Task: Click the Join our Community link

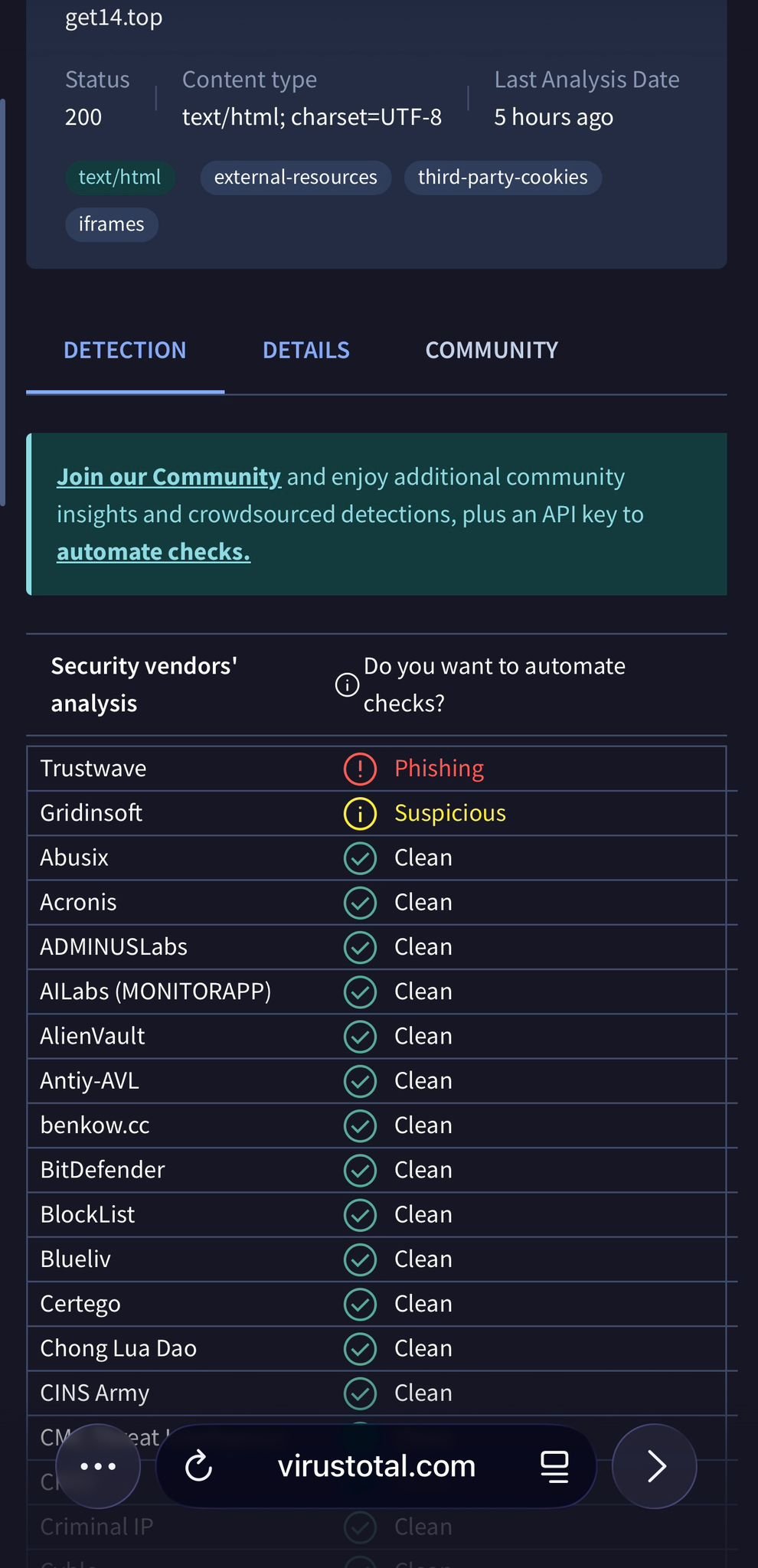Action: click(168, 477)
